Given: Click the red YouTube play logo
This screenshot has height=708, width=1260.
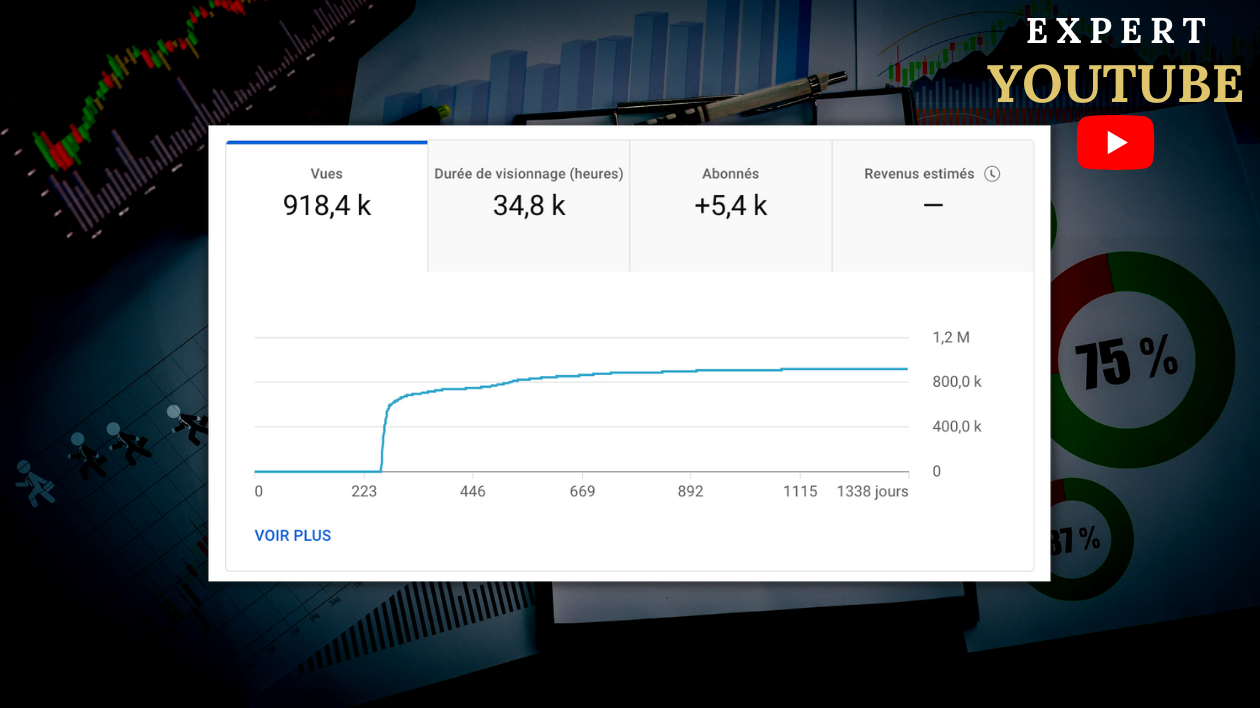Looking at the screenshot, I should tap(1115, 142).
